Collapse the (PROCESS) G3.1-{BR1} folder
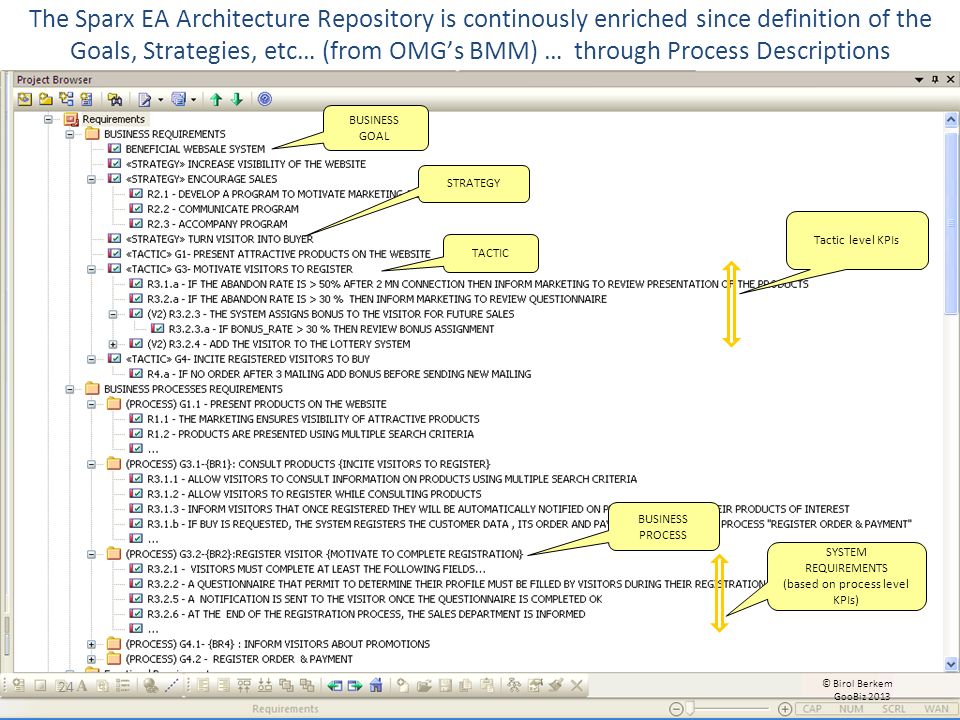 (x=91, y=464)
